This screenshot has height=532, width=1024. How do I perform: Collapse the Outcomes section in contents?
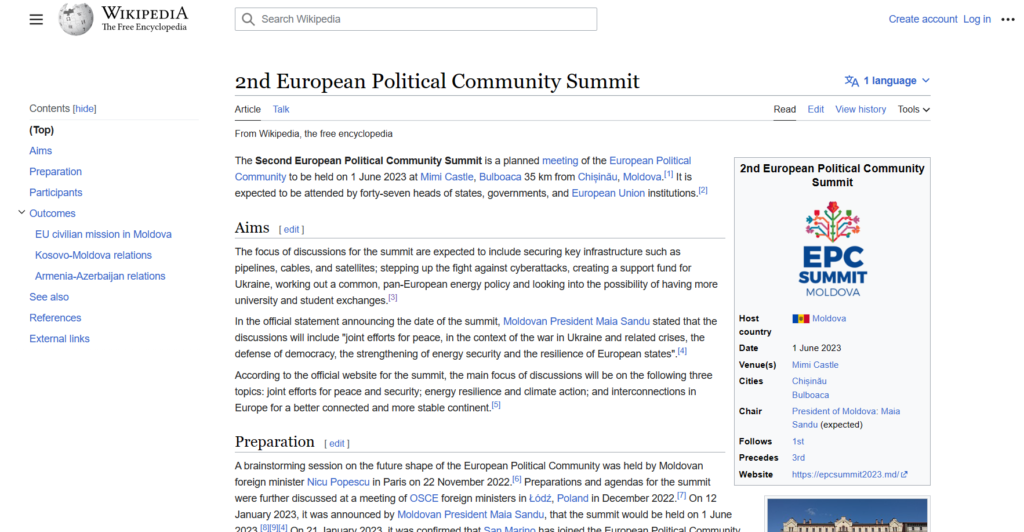(22, 213)
